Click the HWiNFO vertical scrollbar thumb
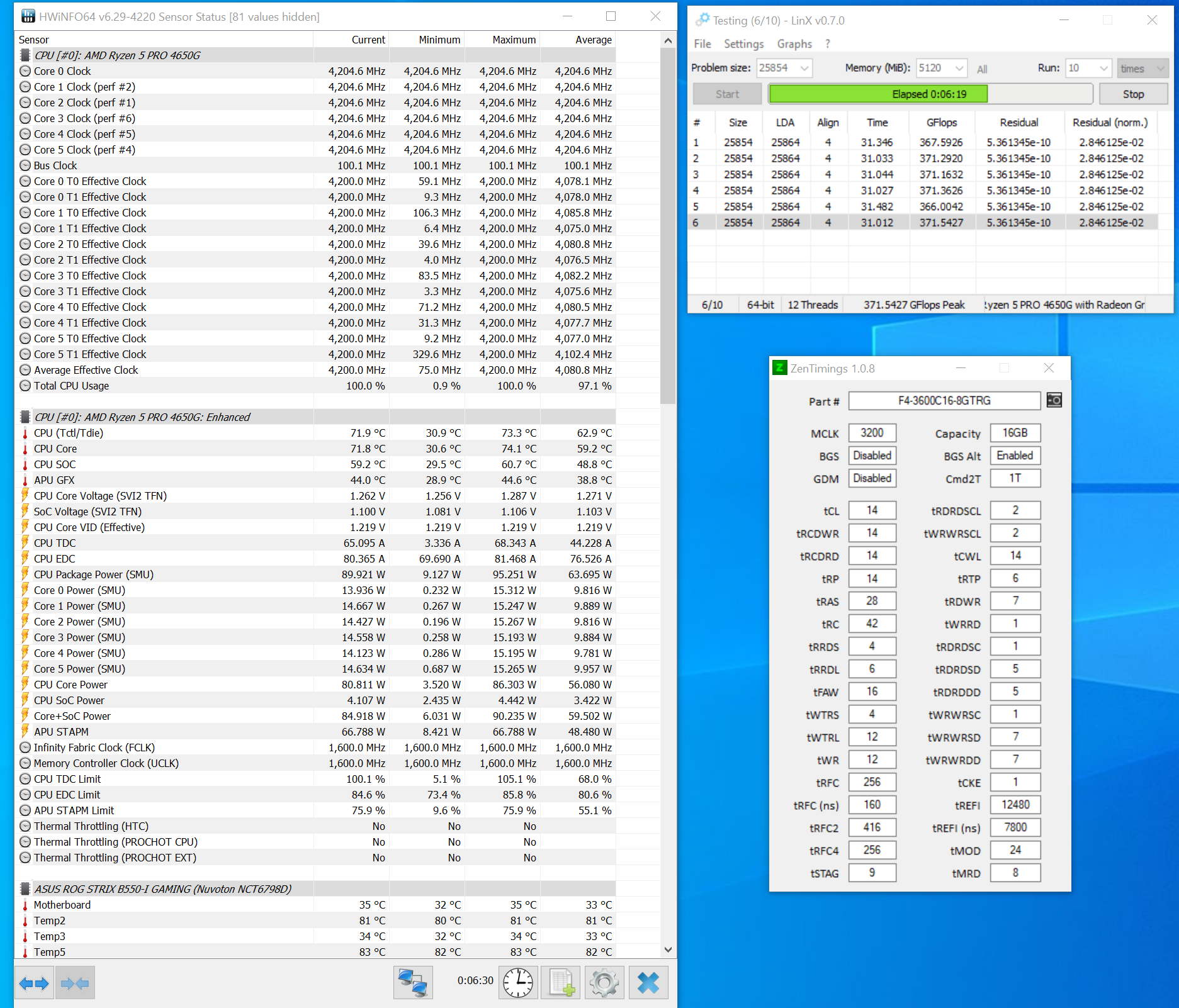1179x1008 pixels. [668, 225]
